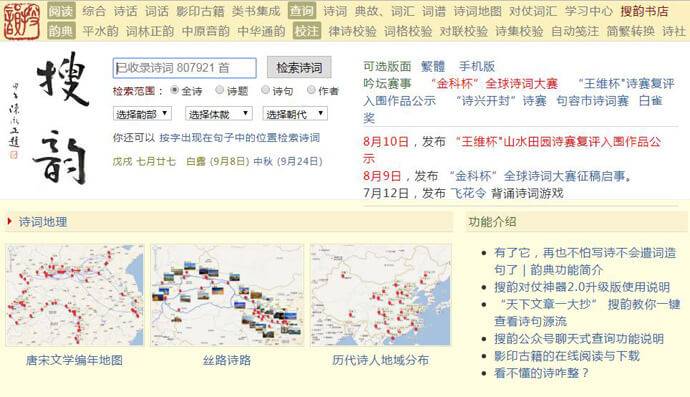Click the 丝路诗路 caption link
The image size is (690, 397).
click(x=227, y=360)
